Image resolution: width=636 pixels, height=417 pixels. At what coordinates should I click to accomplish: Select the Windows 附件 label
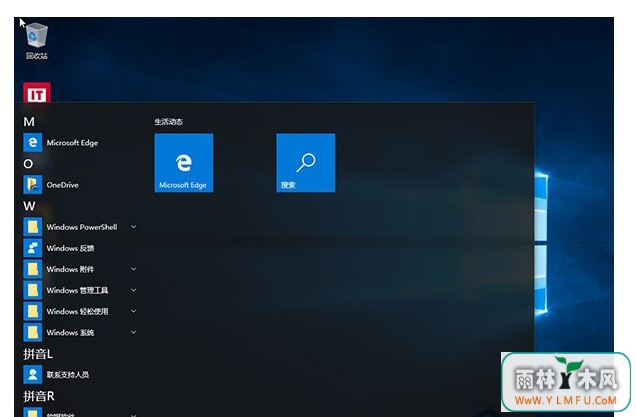tap(70, 269)
